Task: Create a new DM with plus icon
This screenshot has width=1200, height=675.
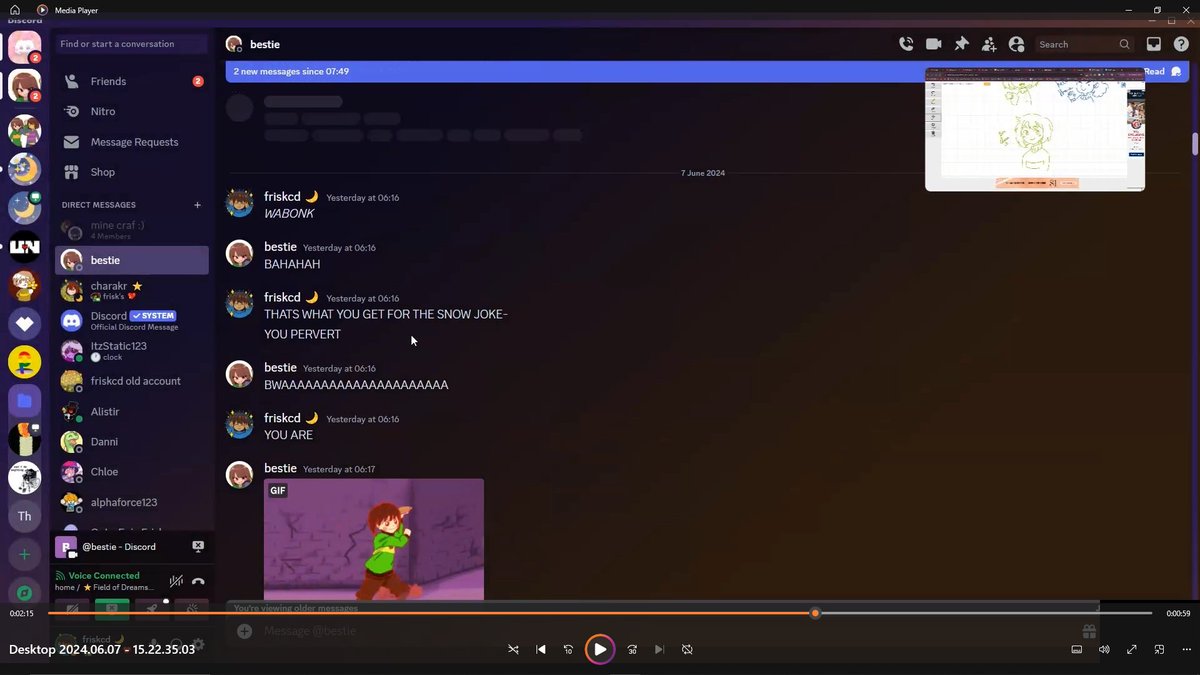Action: (x=197, y=205)
